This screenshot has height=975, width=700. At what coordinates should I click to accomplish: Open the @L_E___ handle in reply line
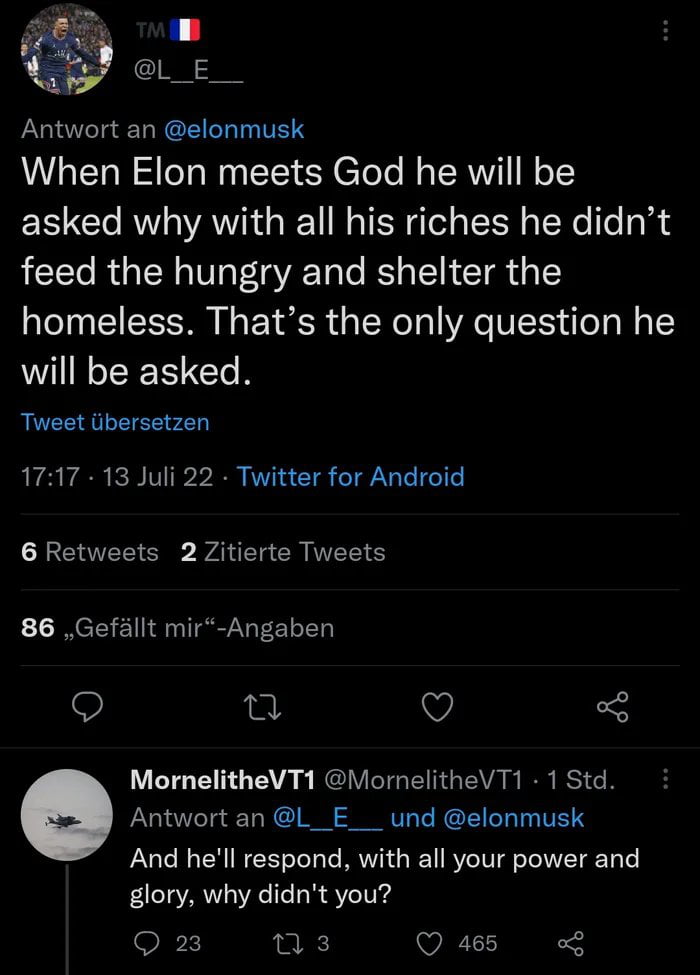[327, 817]
